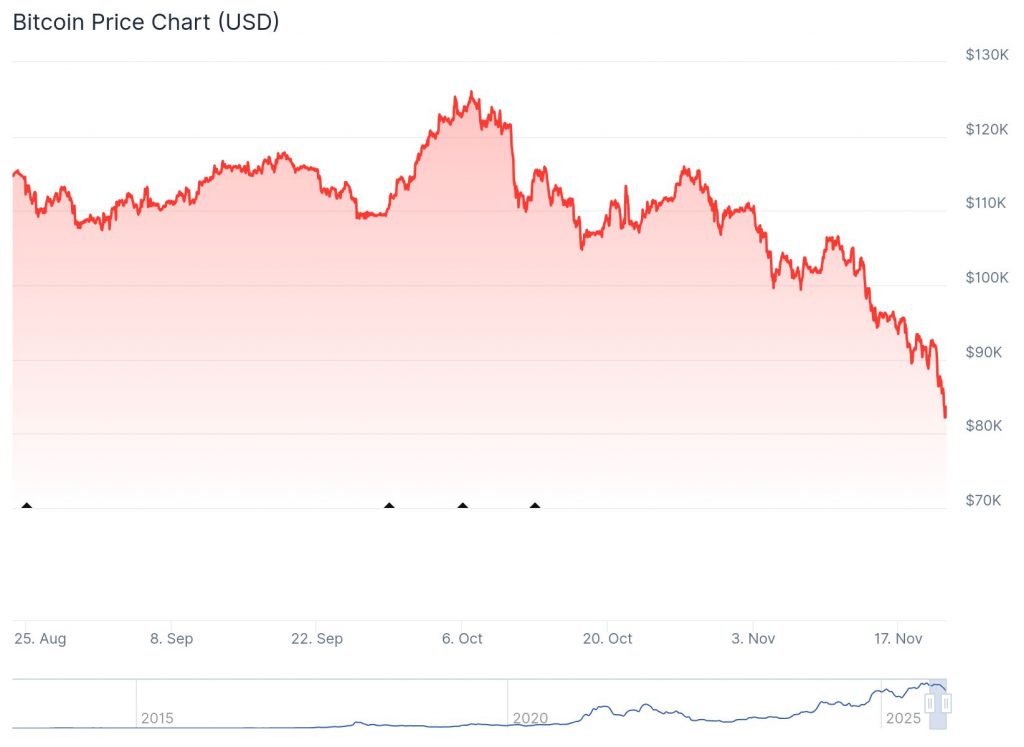This screenshot has width=1024, height=747.
Task: Click the 3. Nov date axis label
Action: pos(753,638)
